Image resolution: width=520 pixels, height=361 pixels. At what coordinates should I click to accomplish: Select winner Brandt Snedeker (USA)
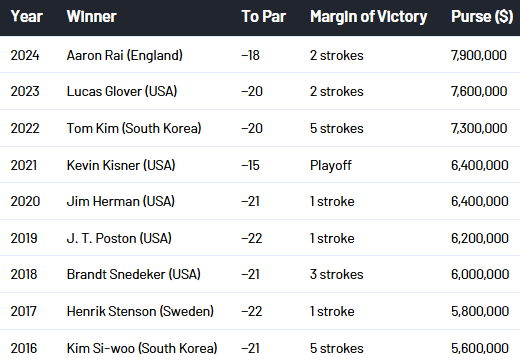tap(134, 274)
